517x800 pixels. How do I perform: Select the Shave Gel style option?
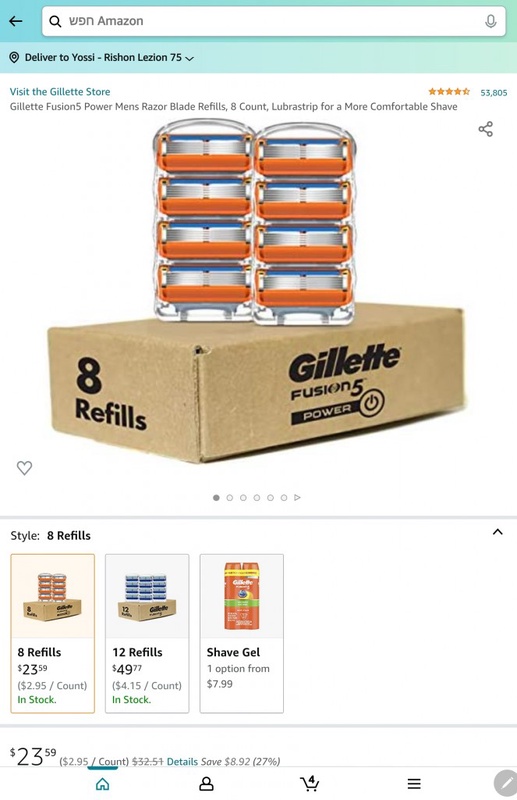pos(241,633)
